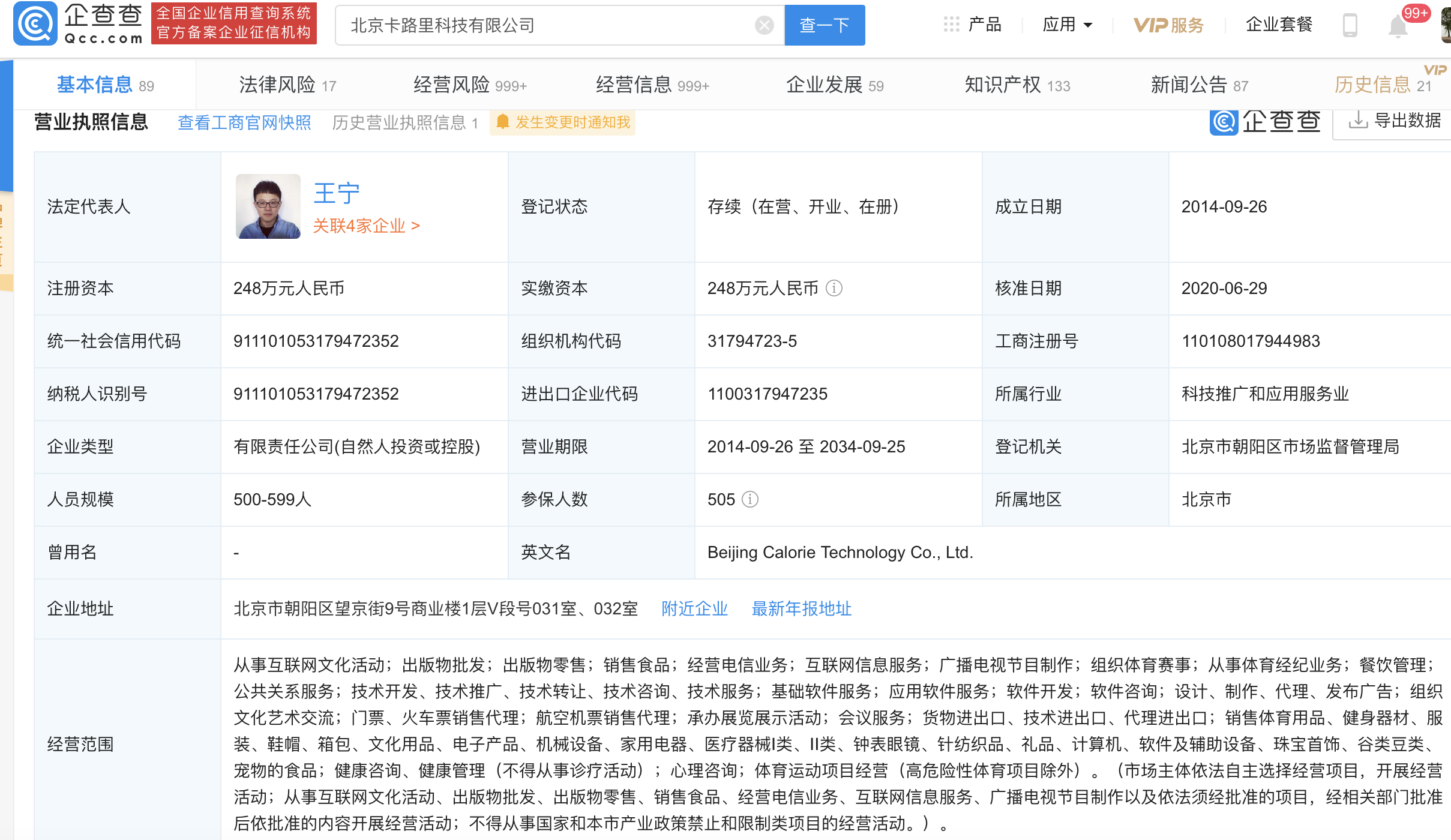This screenshot has width=1451, height=840.
Task: Open the 王宁 name link
Action: pyautogui.click(x=337, y=193)
